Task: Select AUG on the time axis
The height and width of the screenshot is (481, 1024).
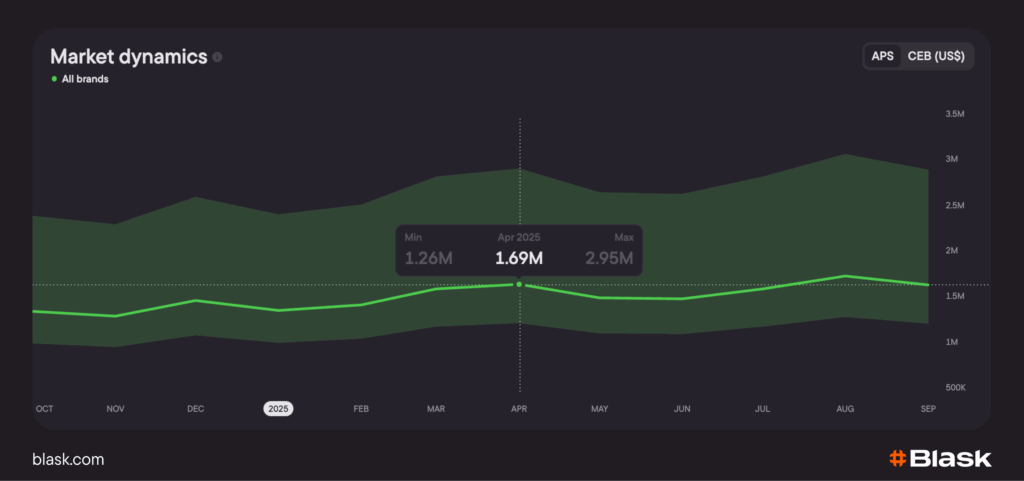Action: (845, 409)
